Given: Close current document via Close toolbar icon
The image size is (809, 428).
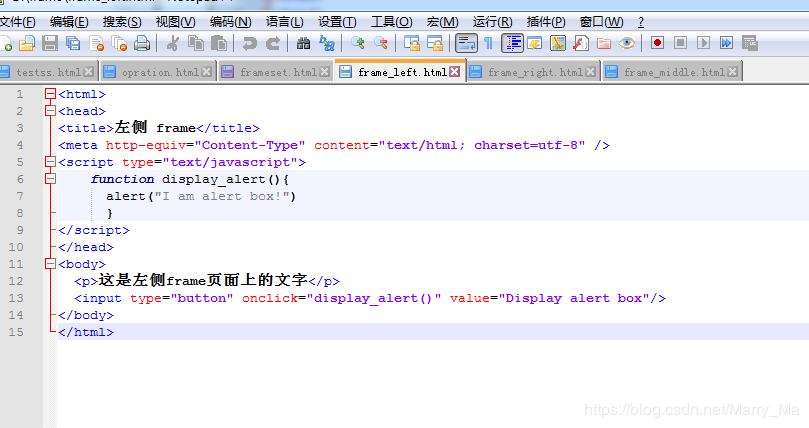Looking at the screenshot, I should click(x=96, y=43).
